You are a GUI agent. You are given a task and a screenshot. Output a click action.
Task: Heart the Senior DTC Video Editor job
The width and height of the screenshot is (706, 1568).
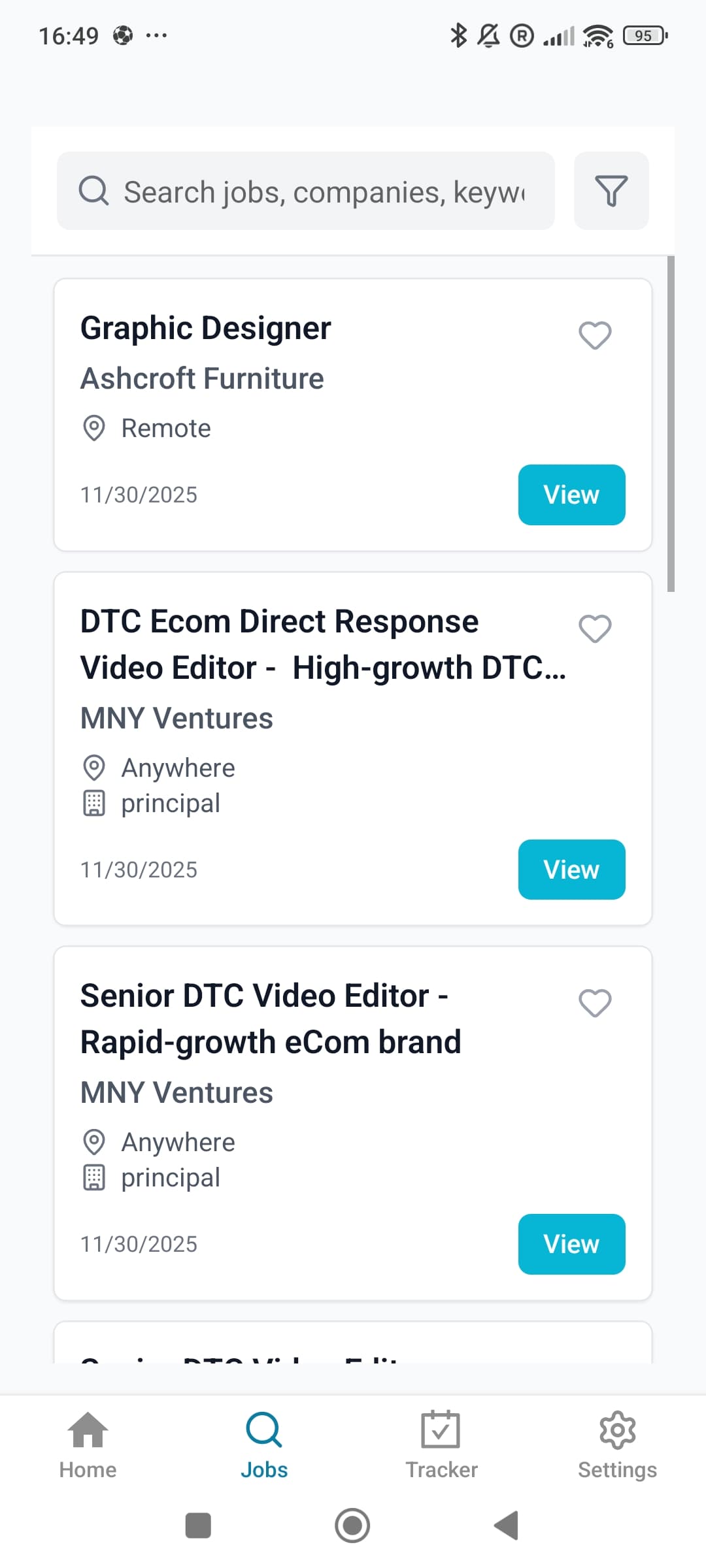(595, 1003)
